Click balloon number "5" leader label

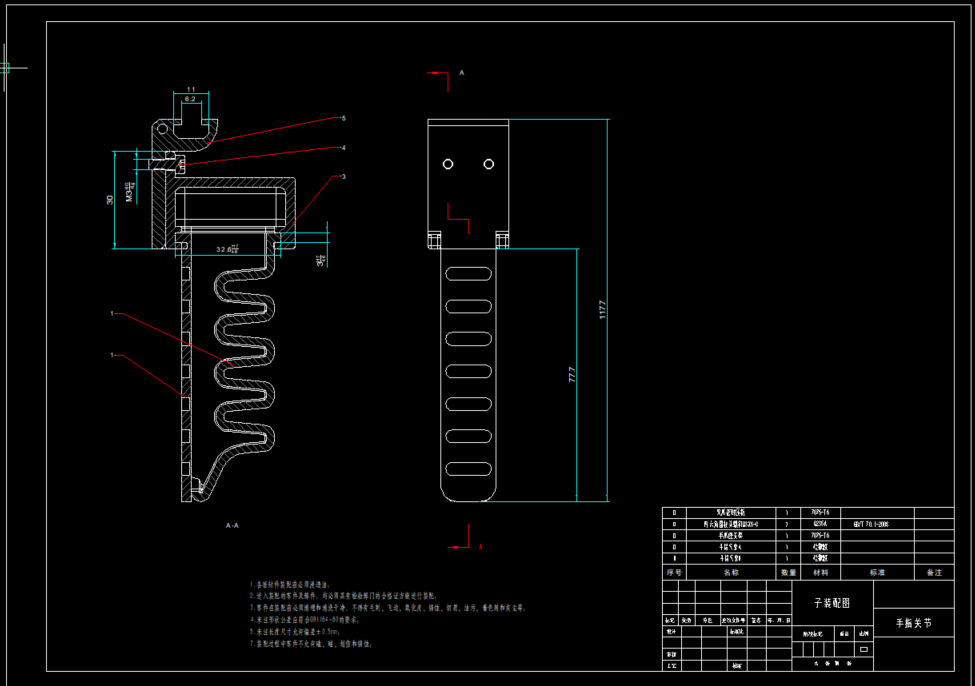pos(343,118)
